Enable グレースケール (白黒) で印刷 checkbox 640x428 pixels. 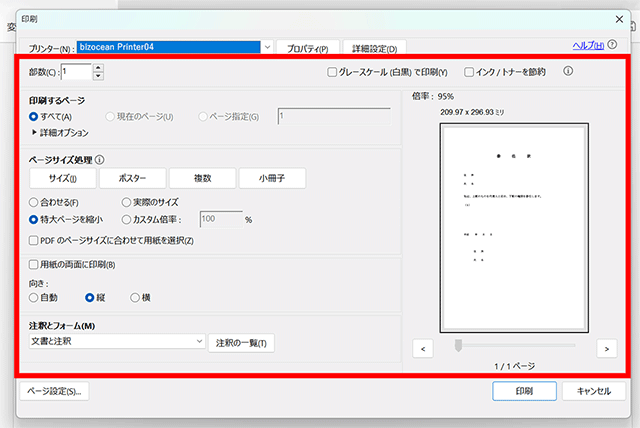pyautogui.click(x=332, y=72)
